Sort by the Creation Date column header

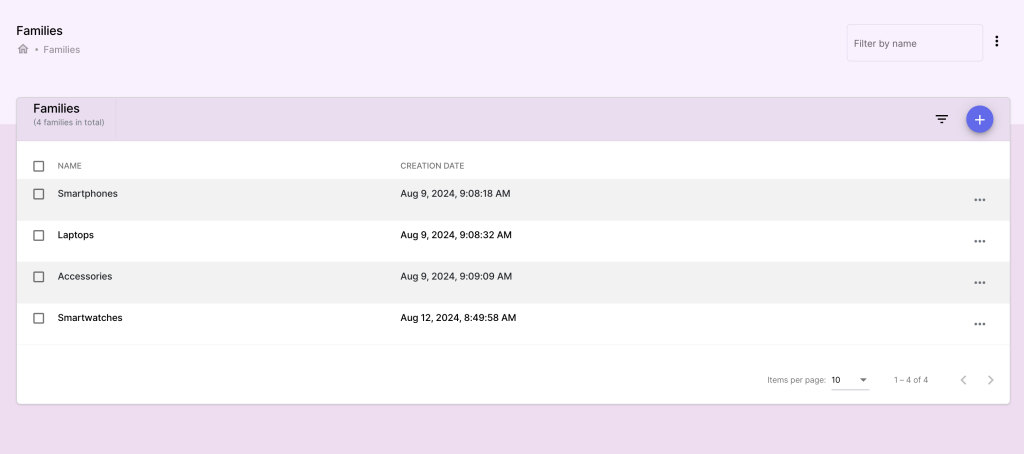[432, 166]
